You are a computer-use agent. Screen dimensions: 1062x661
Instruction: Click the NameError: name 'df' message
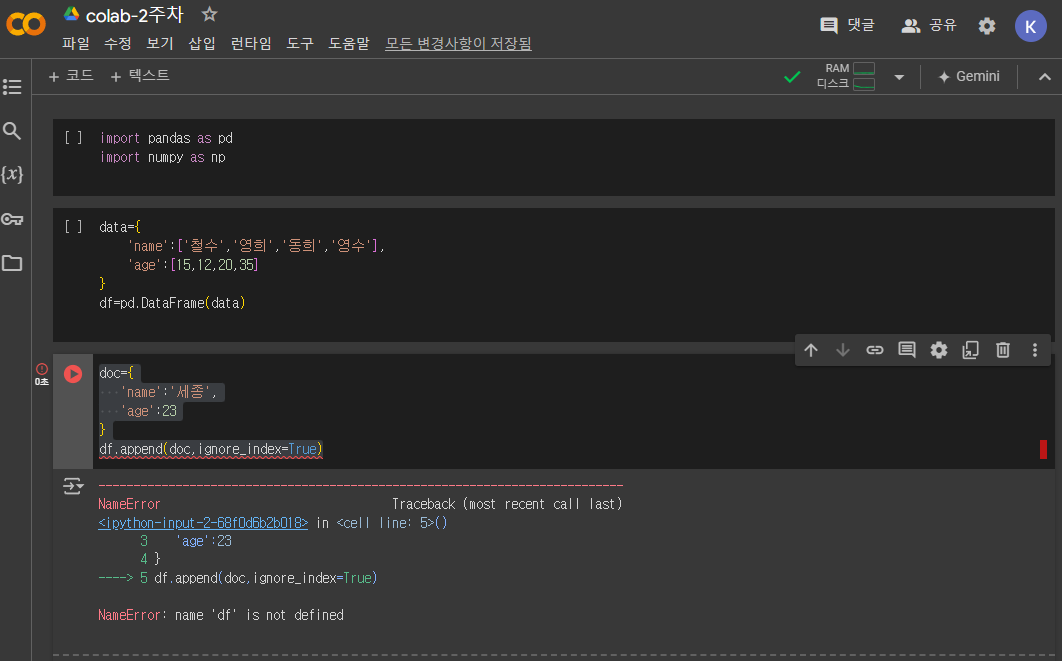(221, 615)
